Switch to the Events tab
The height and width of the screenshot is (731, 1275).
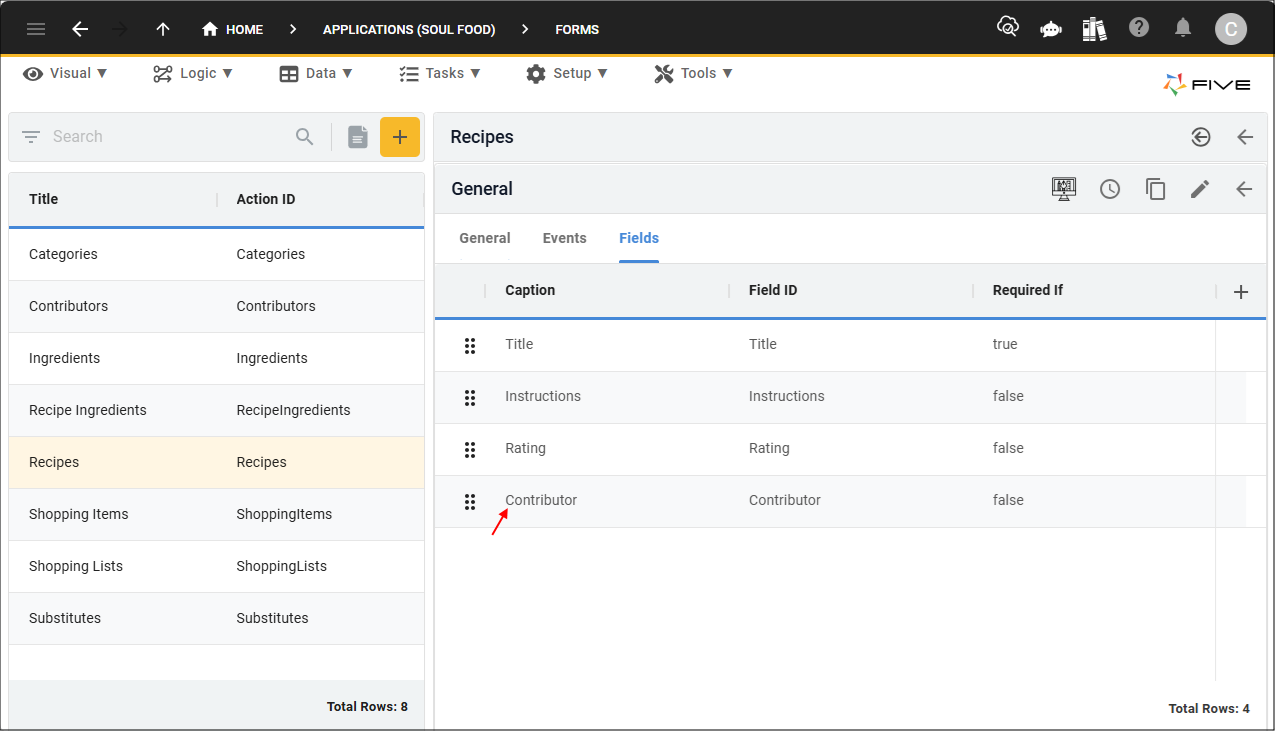pyautogui.click(x=565, y=238)
